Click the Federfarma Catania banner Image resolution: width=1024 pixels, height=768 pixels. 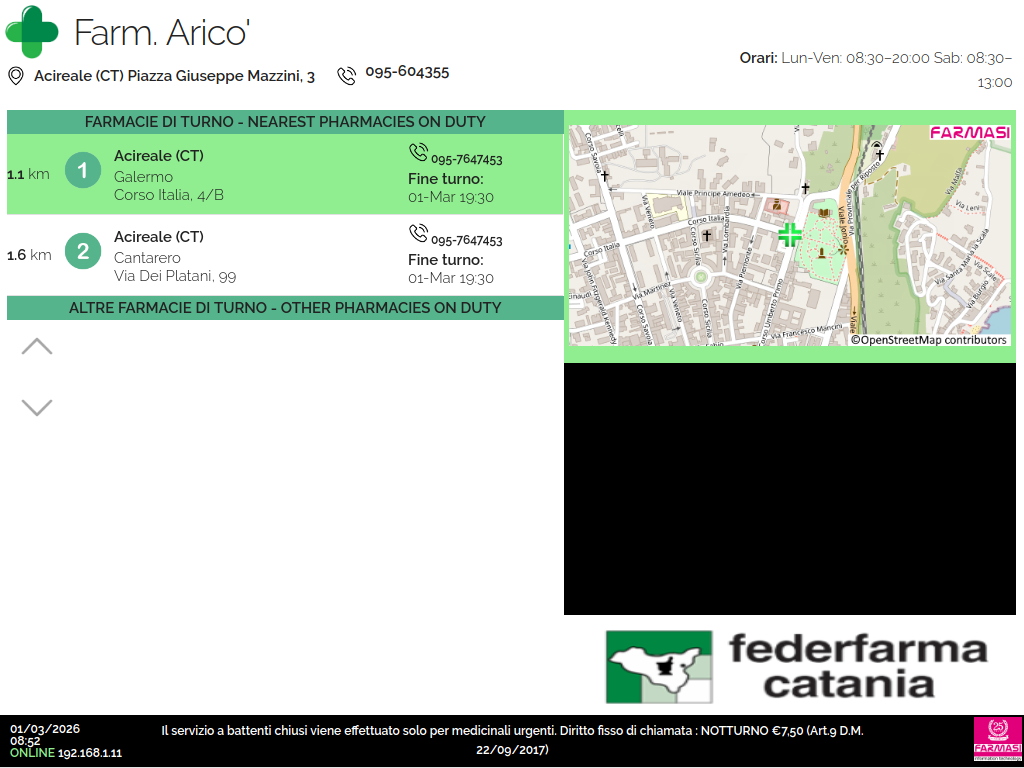[797, 666]
